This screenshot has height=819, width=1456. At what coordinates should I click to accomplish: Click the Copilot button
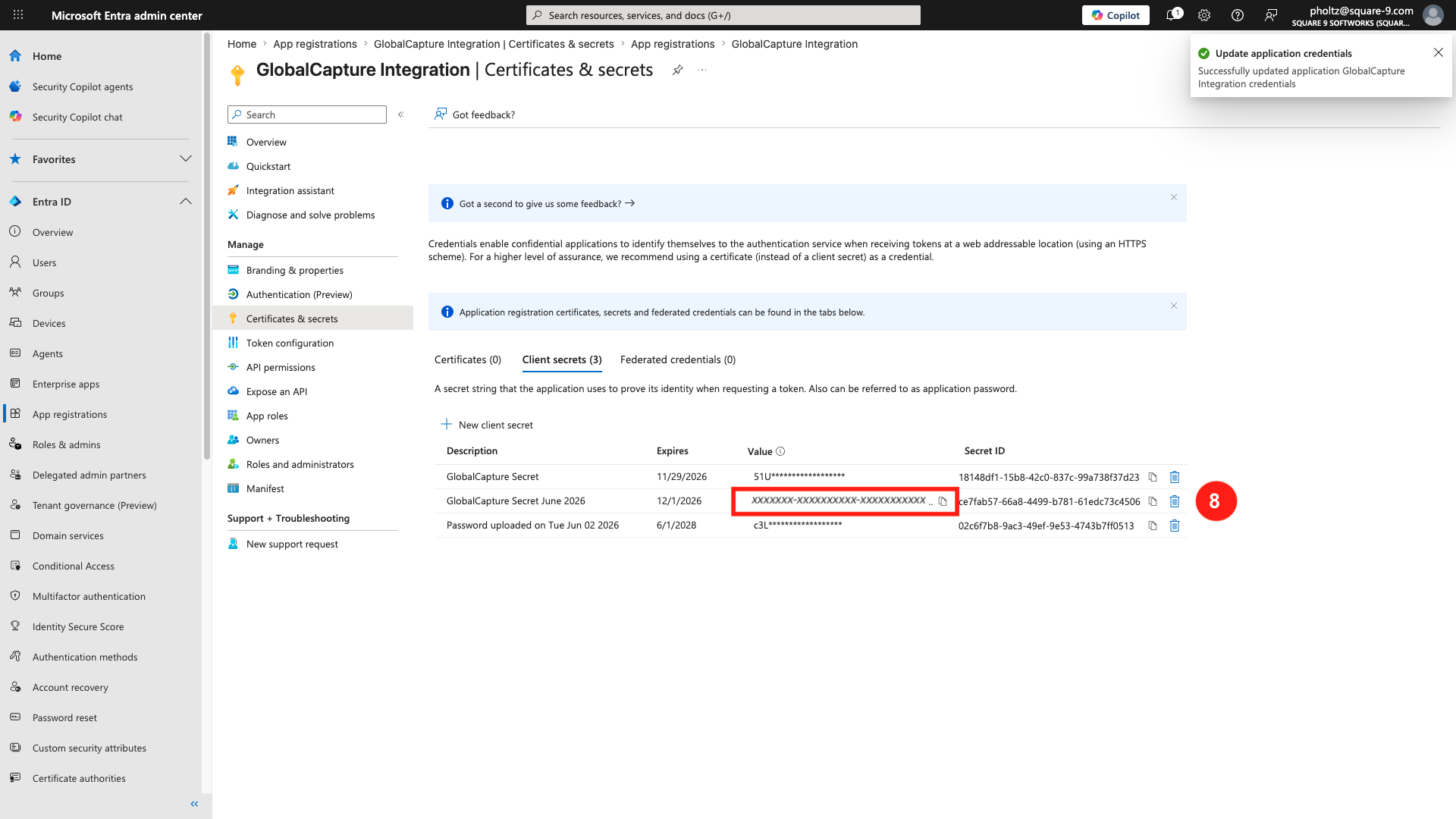tap(1116, 15)
